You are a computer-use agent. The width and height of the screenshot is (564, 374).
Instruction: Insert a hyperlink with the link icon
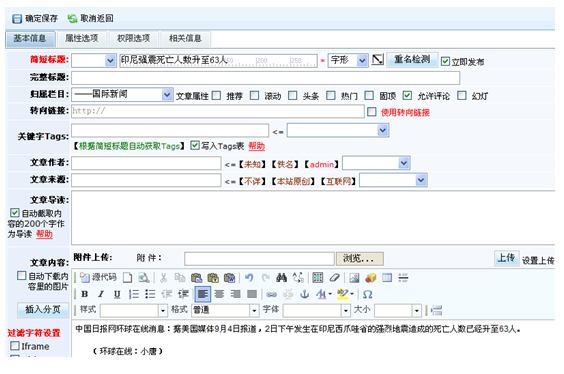coord(272,294)
